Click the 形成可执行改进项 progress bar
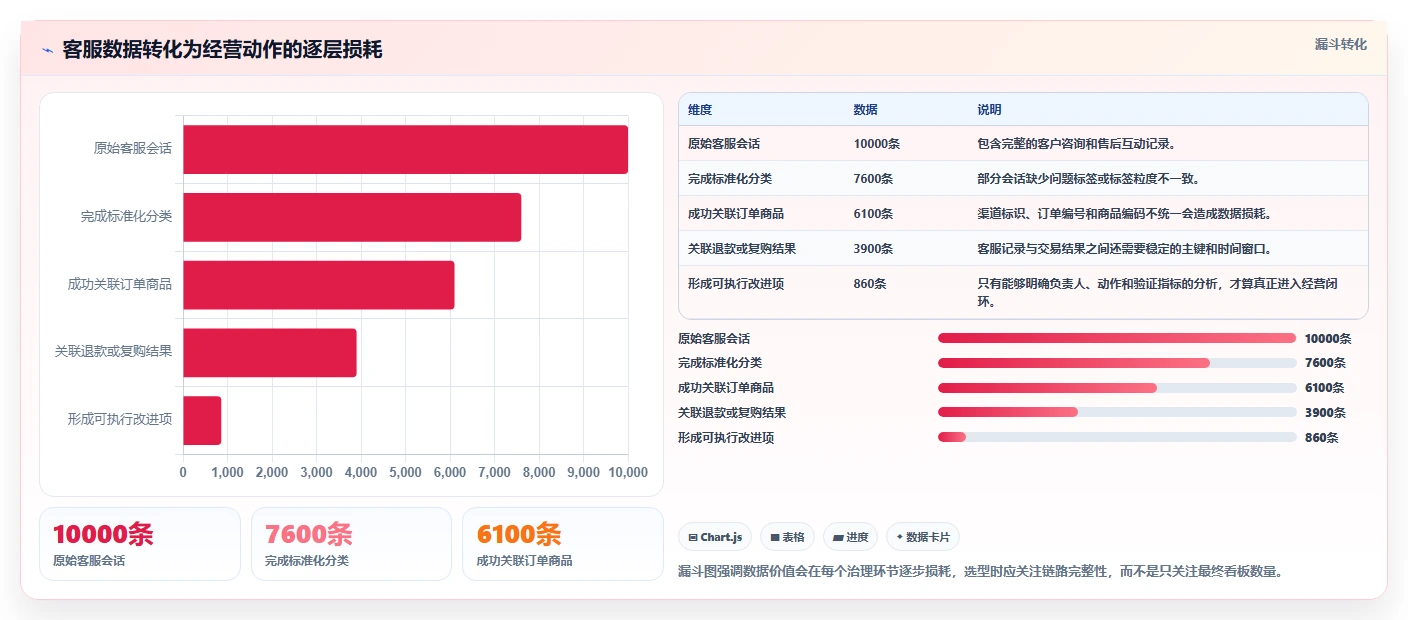The width and height of the screenshot is (1408, 620). 1117,437
